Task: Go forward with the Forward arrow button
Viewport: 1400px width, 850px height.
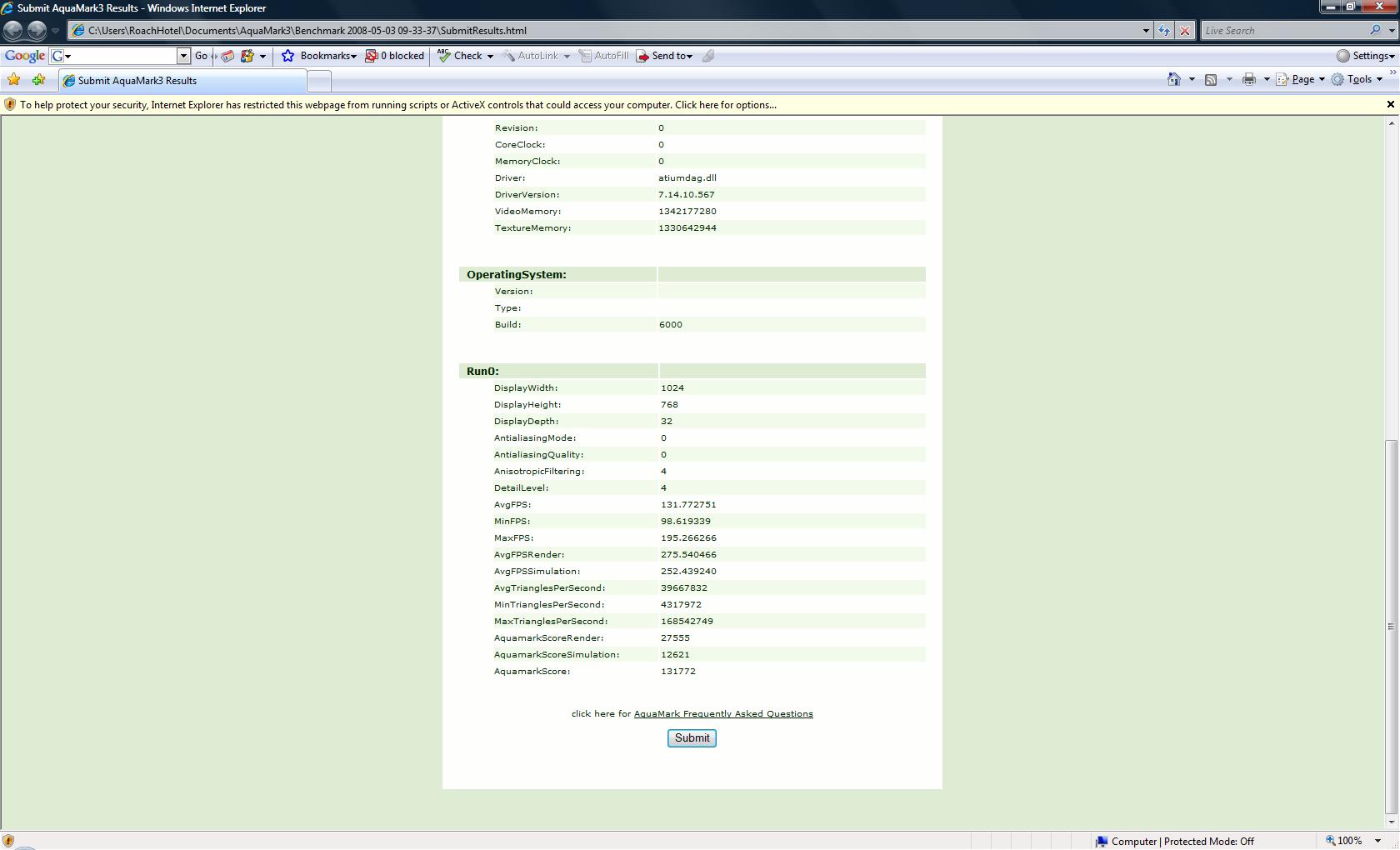Action: [37, 31]
